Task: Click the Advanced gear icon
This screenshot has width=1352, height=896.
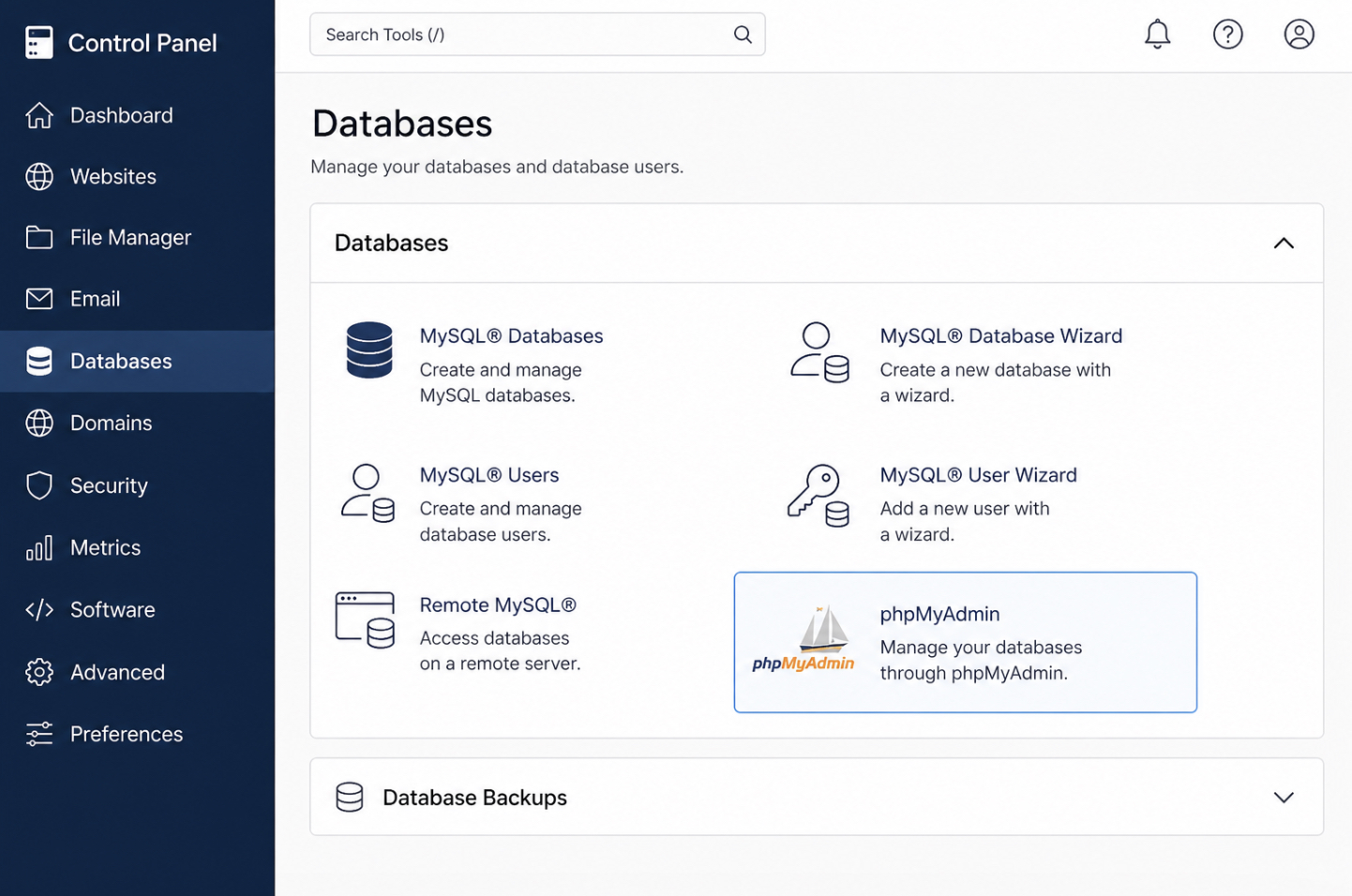Action: [39, 672]
